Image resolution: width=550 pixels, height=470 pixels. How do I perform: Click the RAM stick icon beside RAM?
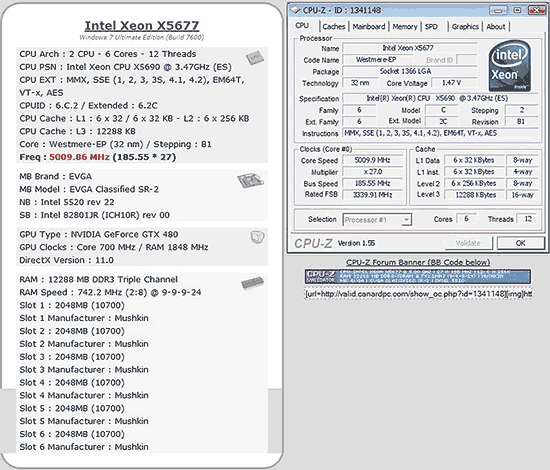(252, 283)
